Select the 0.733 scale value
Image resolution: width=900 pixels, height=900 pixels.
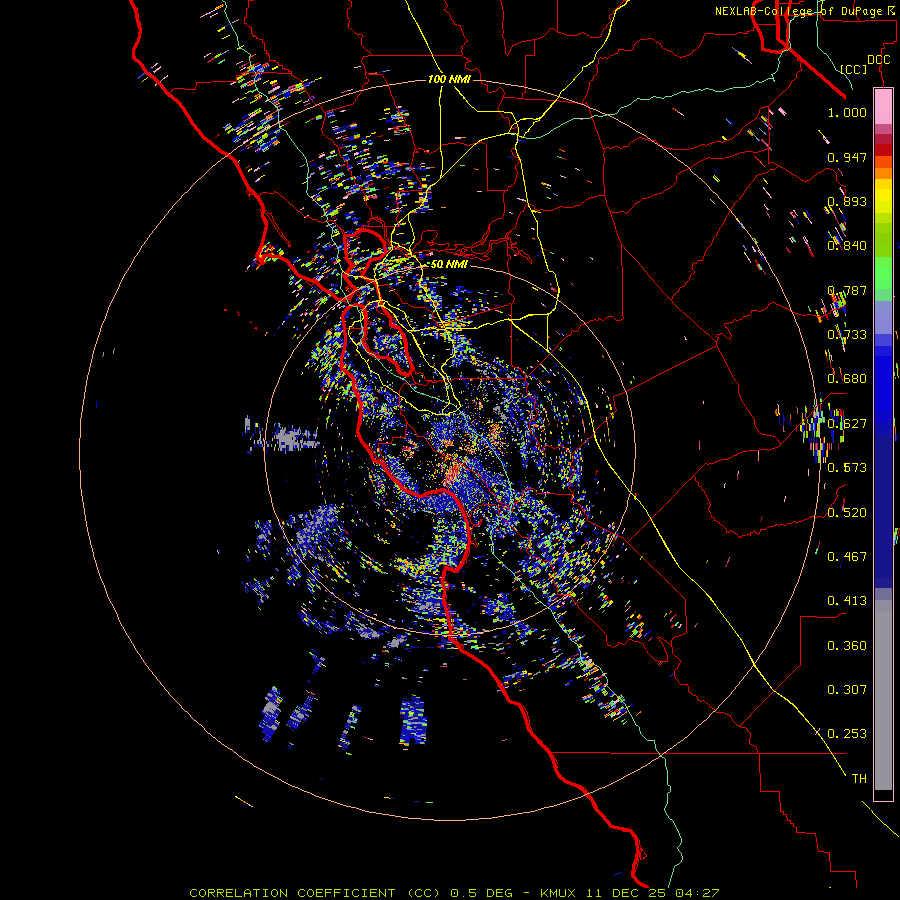(x=847, y=334)
